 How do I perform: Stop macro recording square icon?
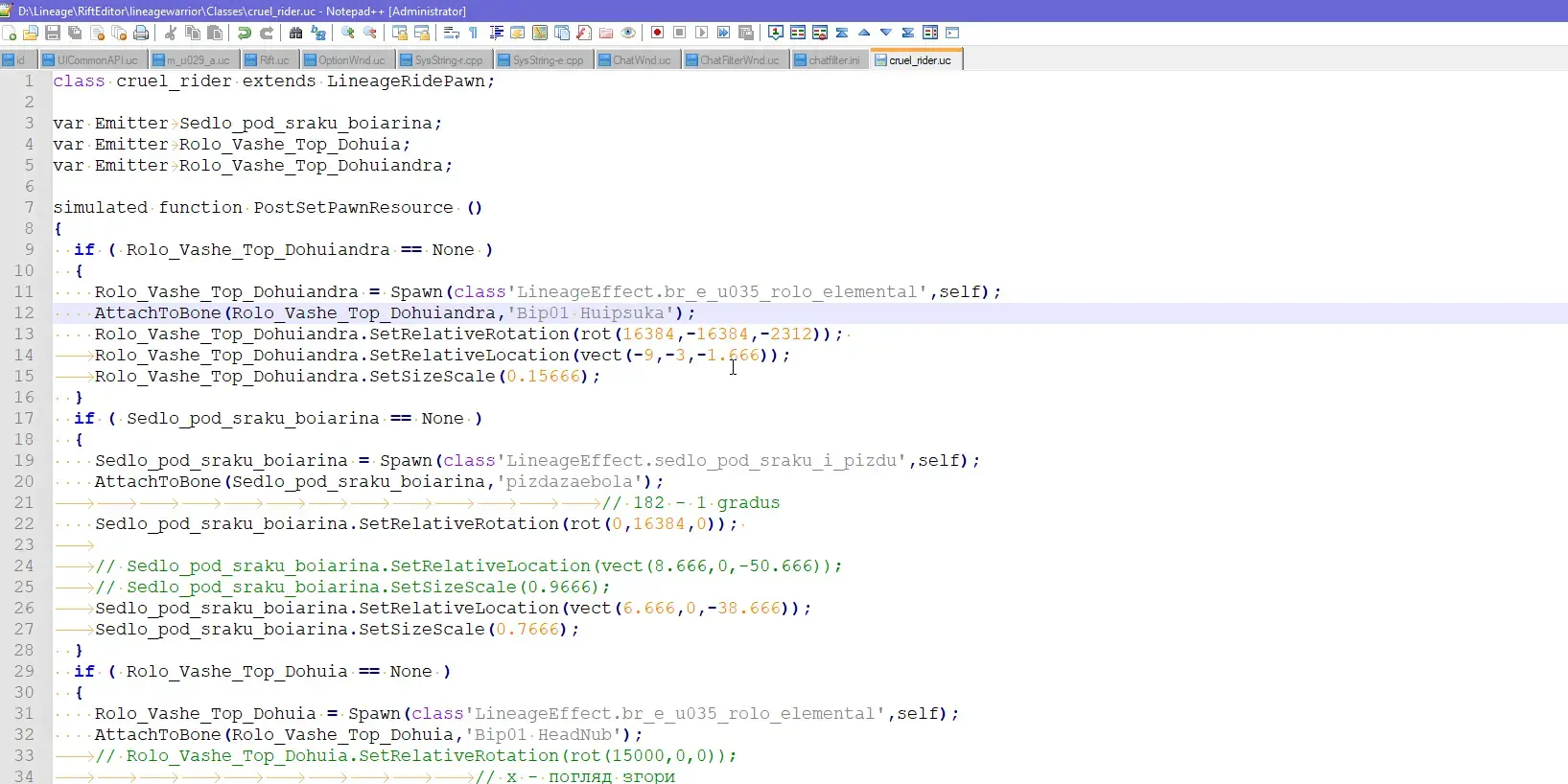(680, 33)
